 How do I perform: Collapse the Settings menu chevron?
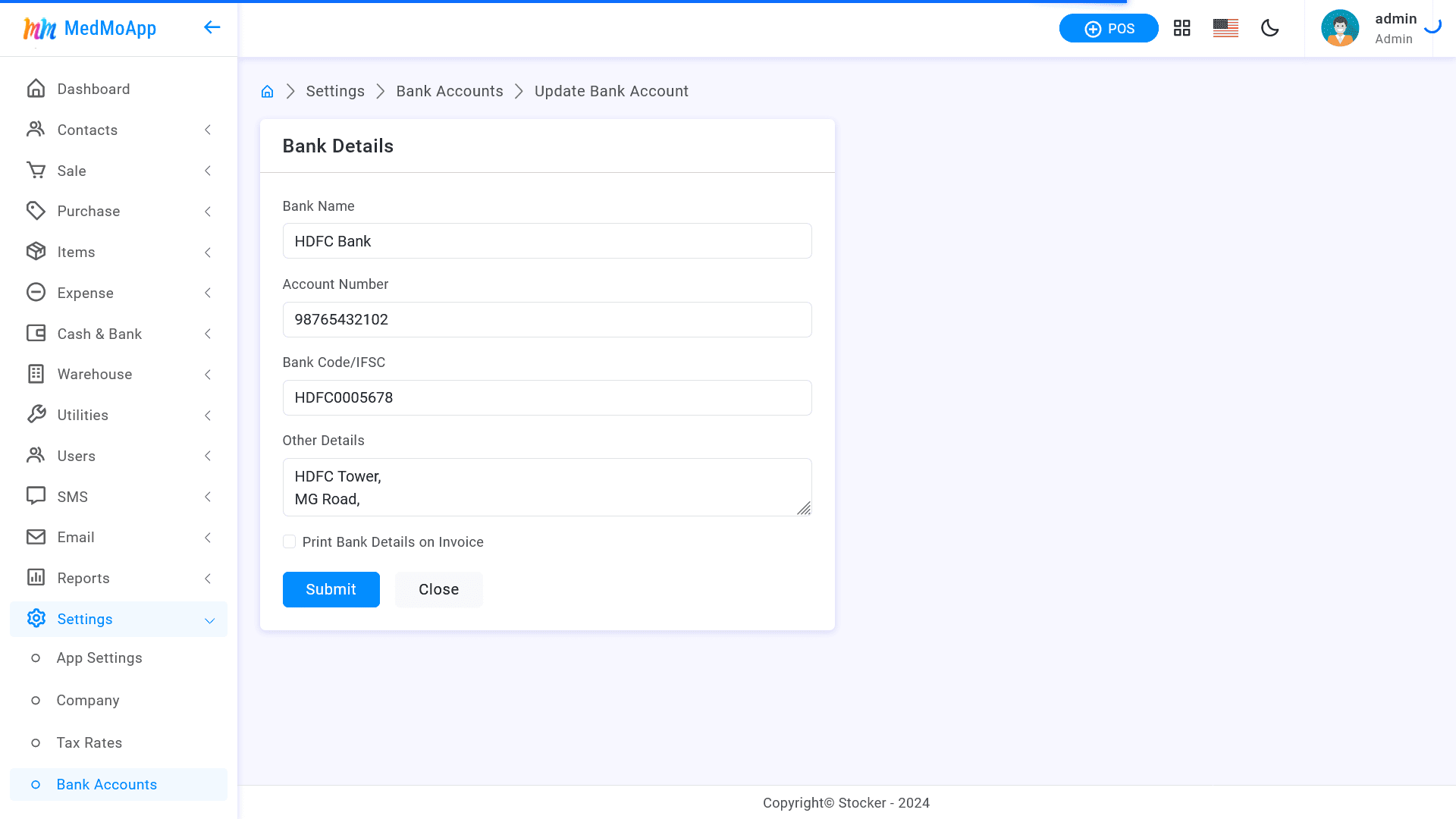click(209, 620)
